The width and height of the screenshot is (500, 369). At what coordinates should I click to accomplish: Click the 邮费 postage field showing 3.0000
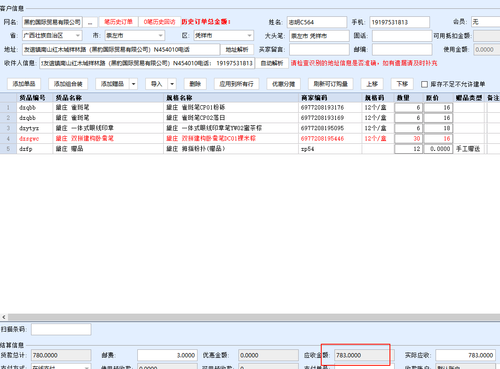(x=167, y=355)
